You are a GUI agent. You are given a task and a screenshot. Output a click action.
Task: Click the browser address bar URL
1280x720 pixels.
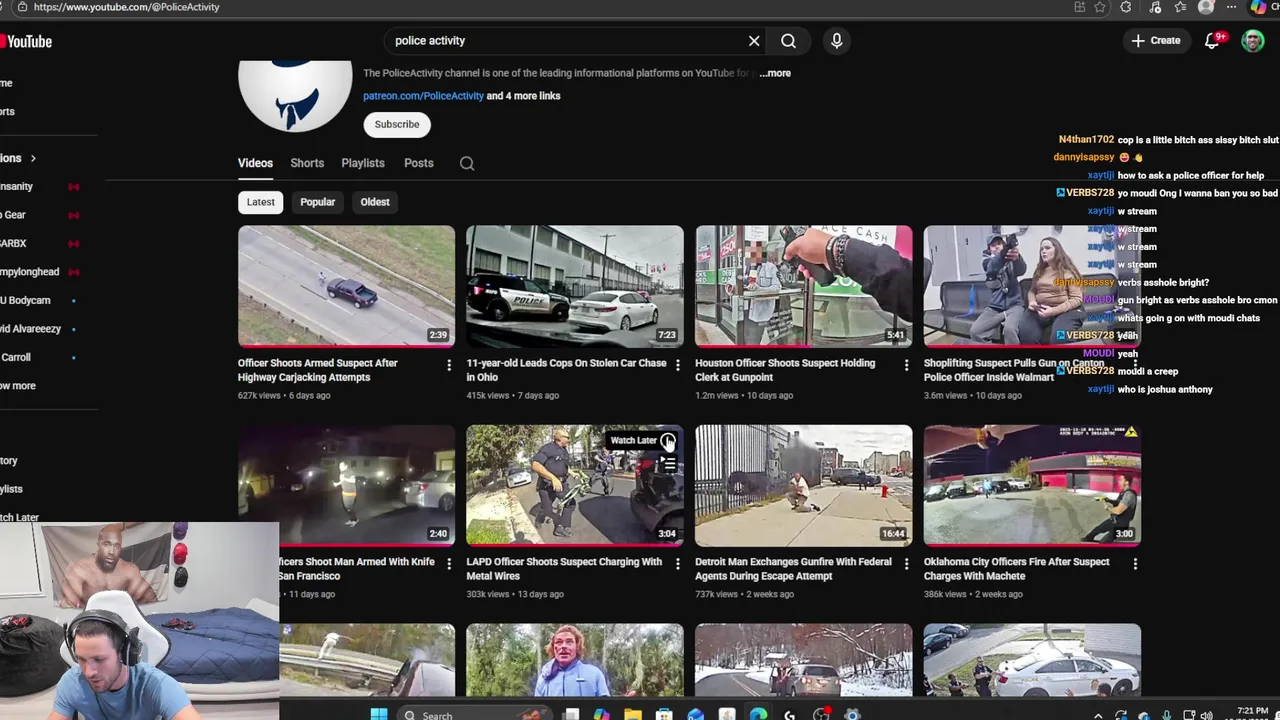coord(126,7)
